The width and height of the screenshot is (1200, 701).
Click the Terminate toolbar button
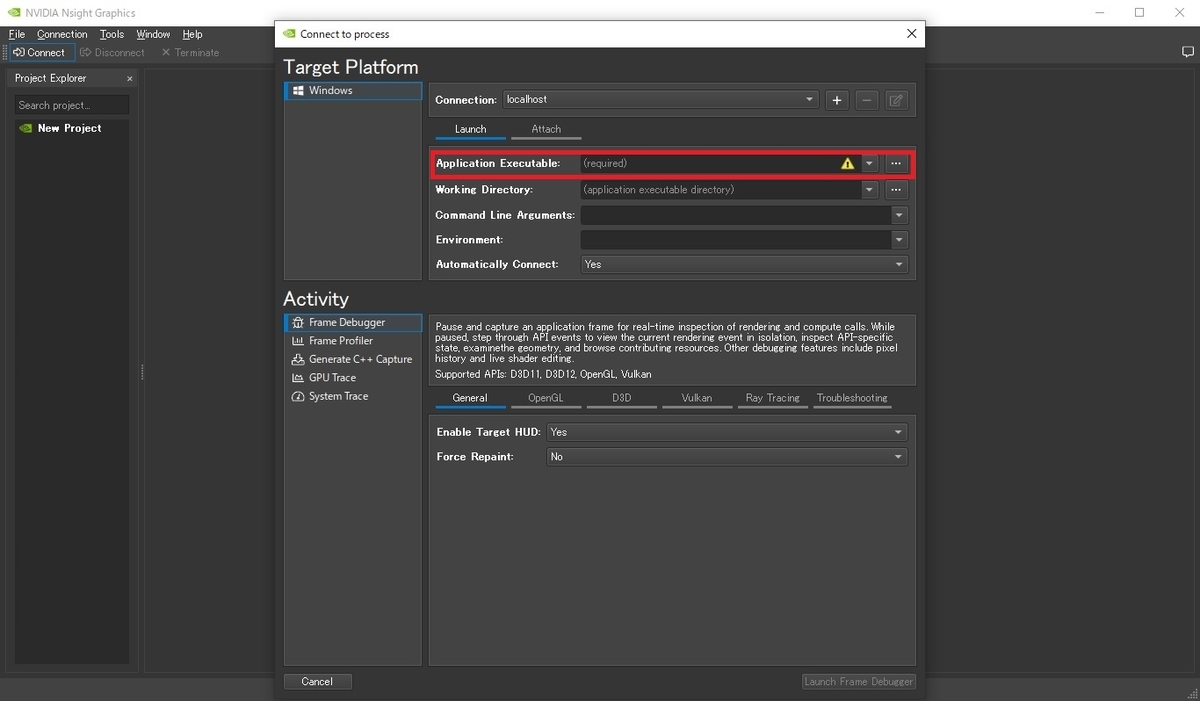coord(190,52)
